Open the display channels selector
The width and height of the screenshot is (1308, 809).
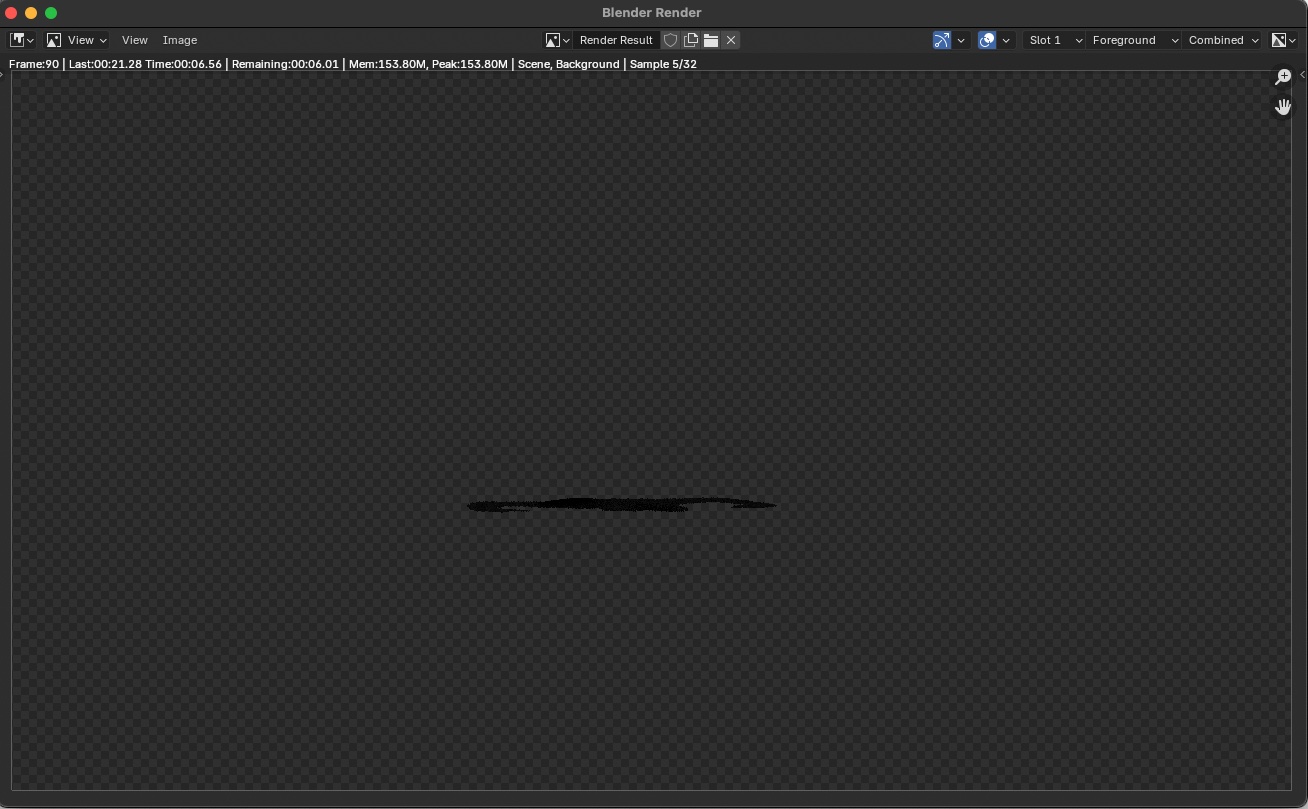[x=1283, y=40]
